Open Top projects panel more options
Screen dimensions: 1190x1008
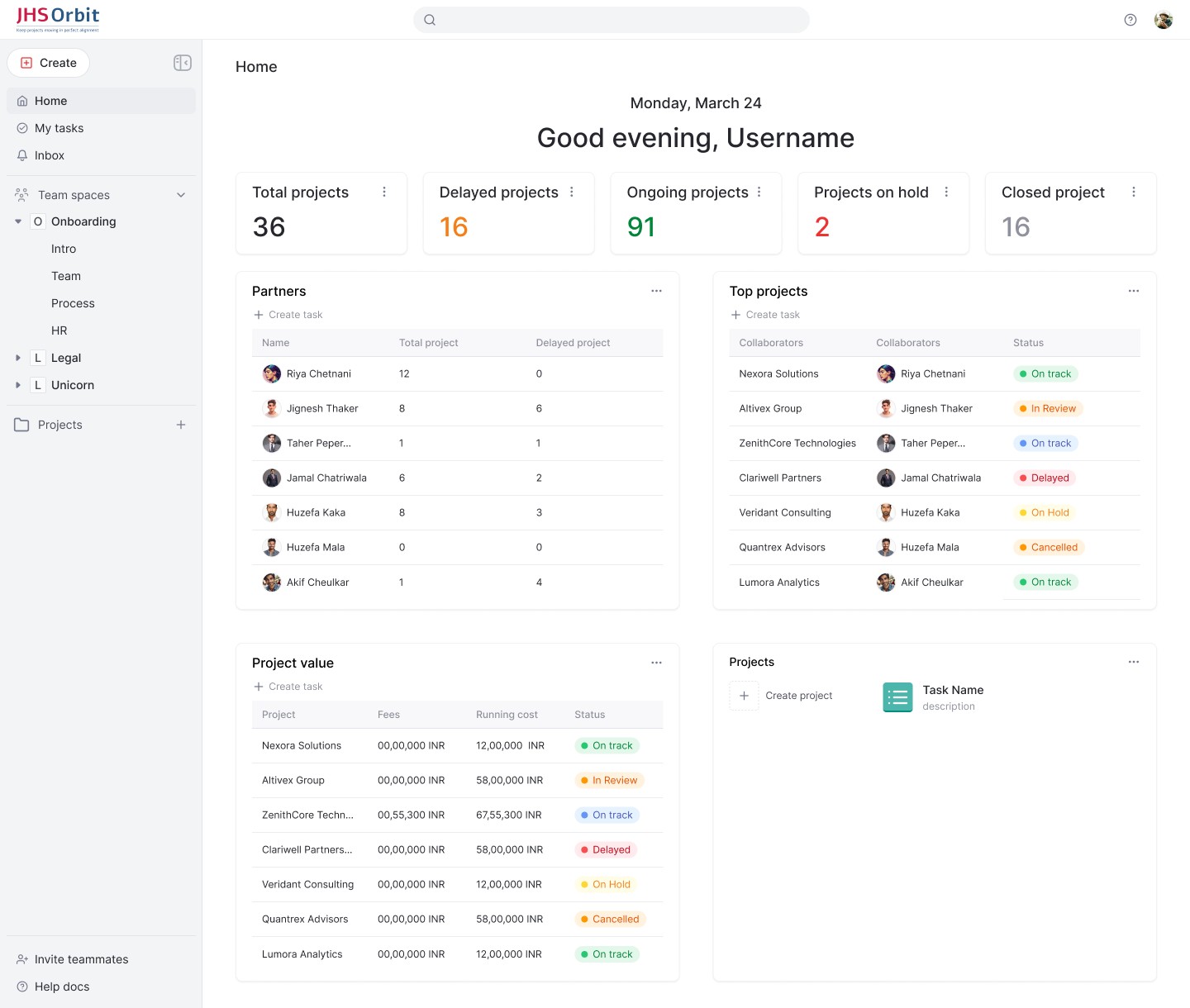tap(1134, 291)
